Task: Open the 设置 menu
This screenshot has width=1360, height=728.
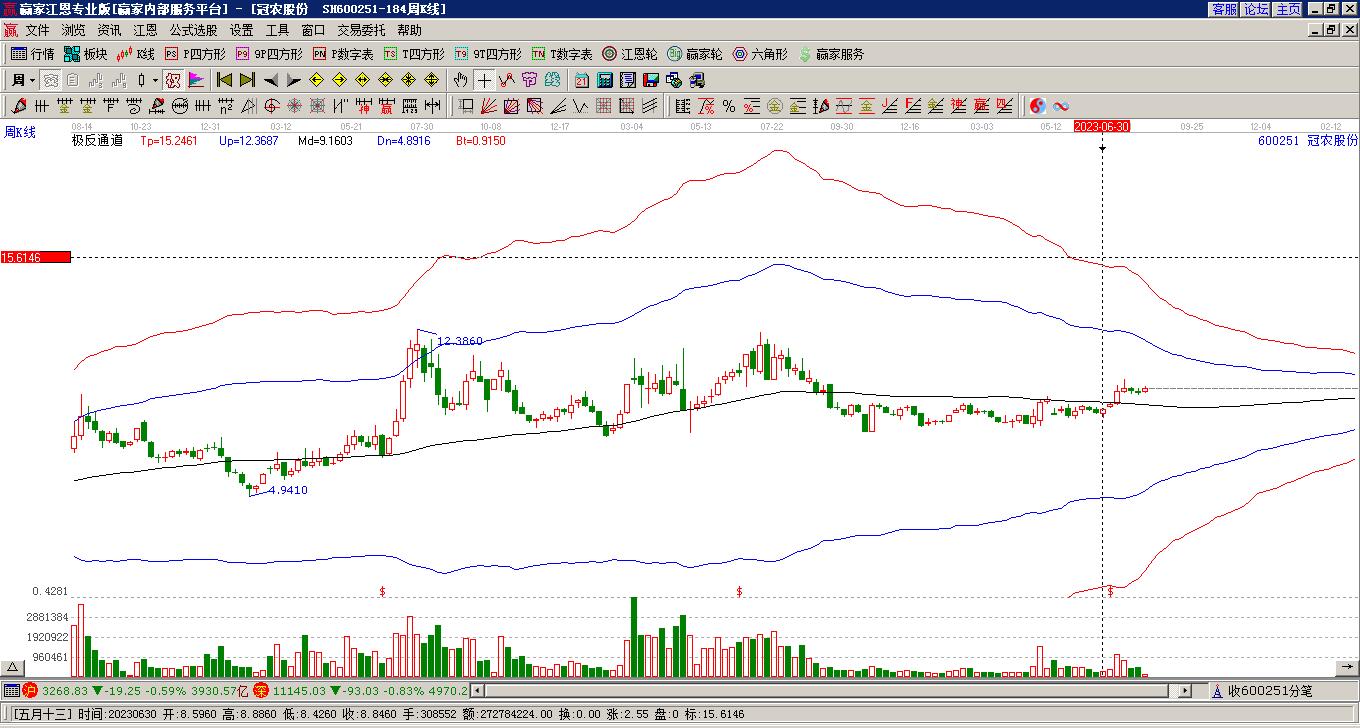Action: coord(241,30)
